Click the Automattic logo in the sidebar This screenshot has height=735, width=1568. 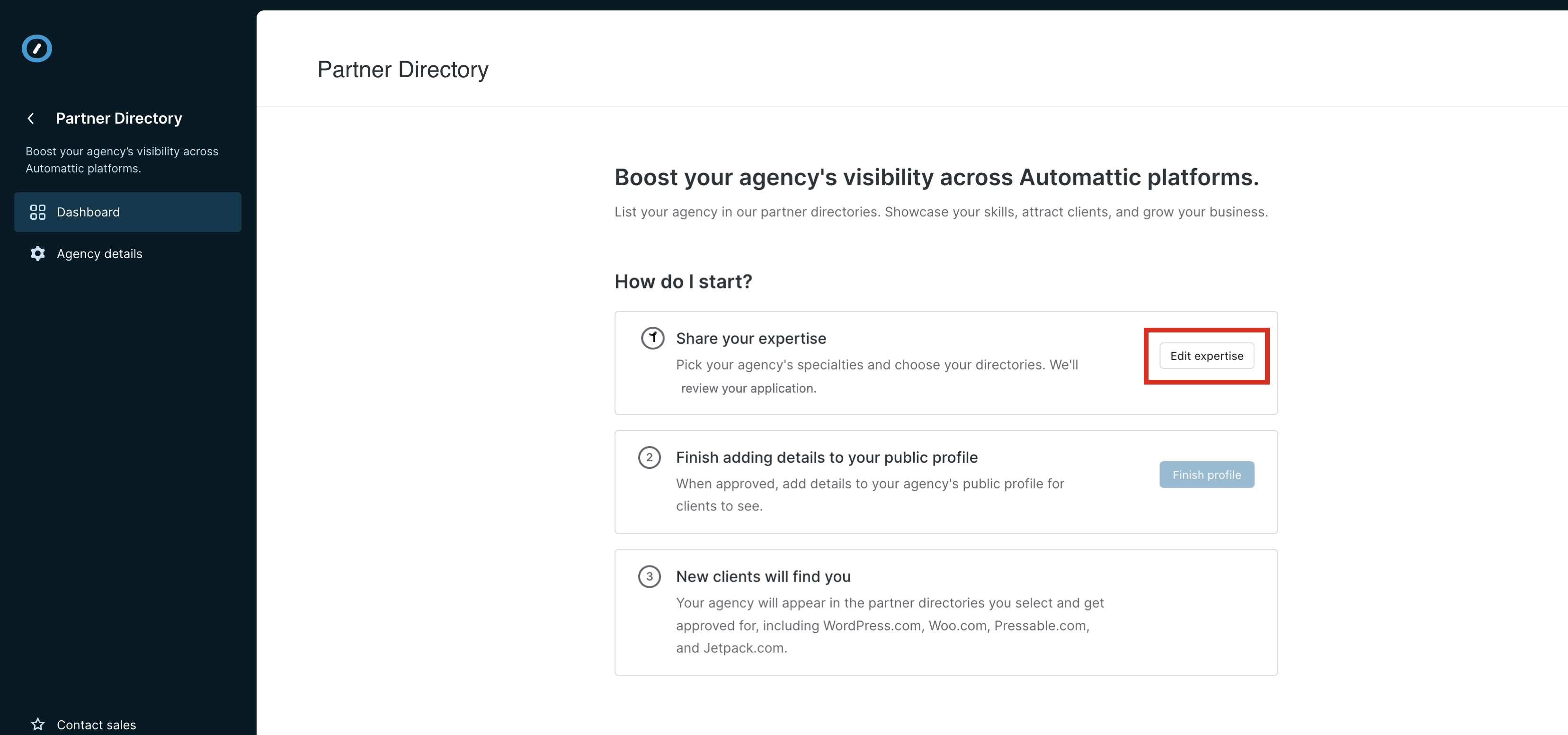36,48
